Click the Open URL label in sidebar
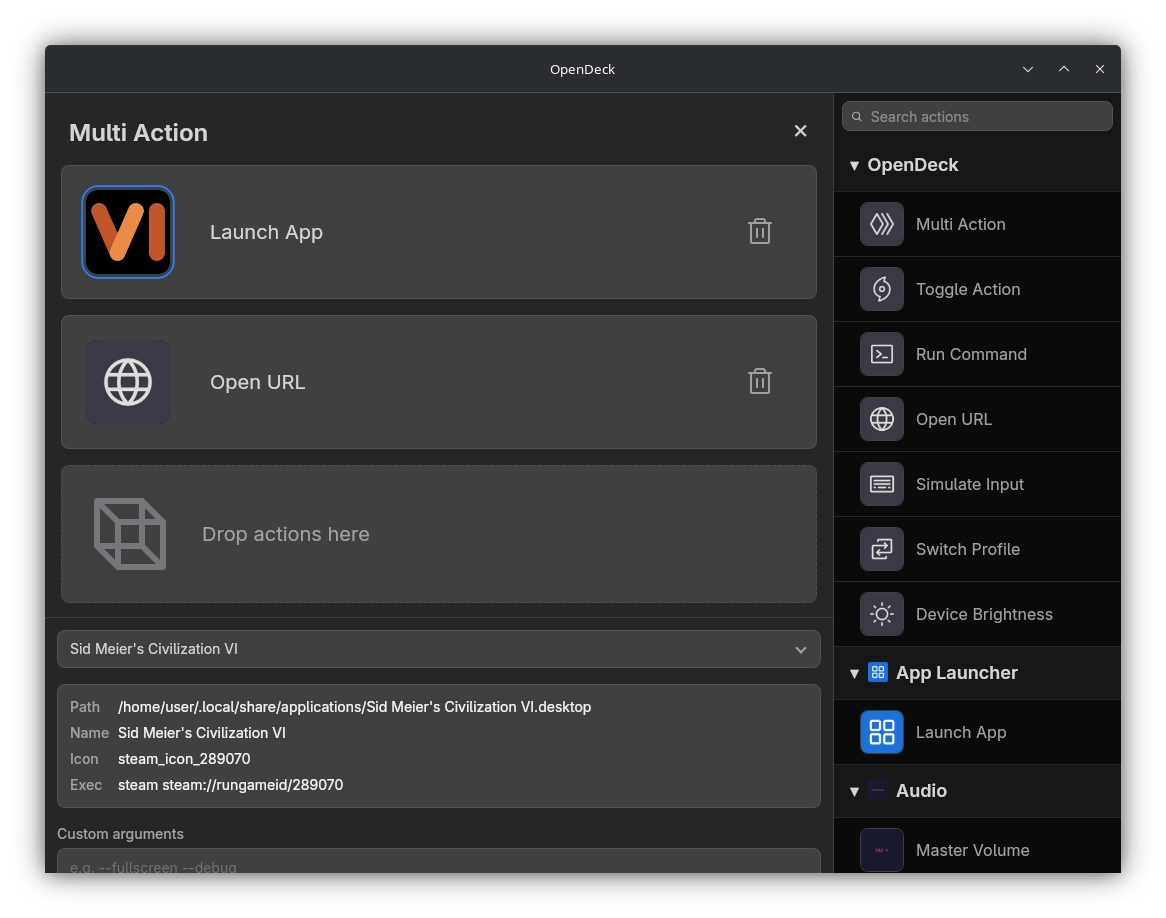Viewport: 1166px width, 918px height. [x=954, y=420]
